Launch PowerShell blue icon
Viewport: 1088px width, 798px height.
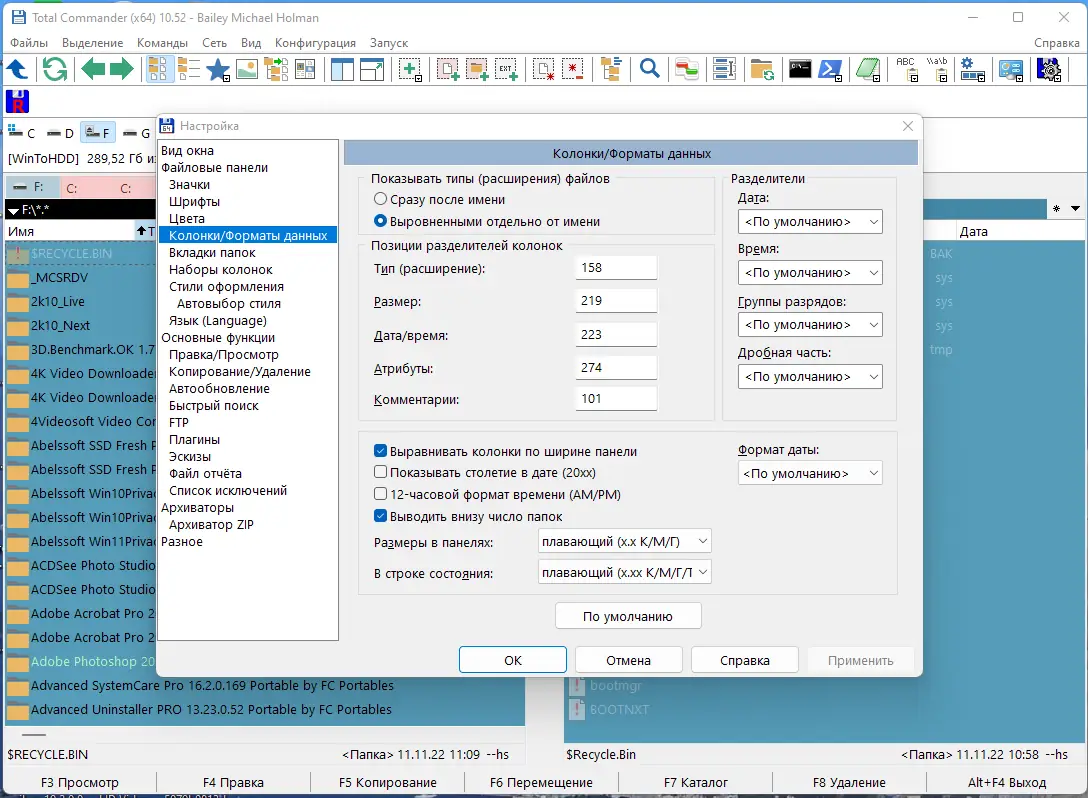click(830, 69)
